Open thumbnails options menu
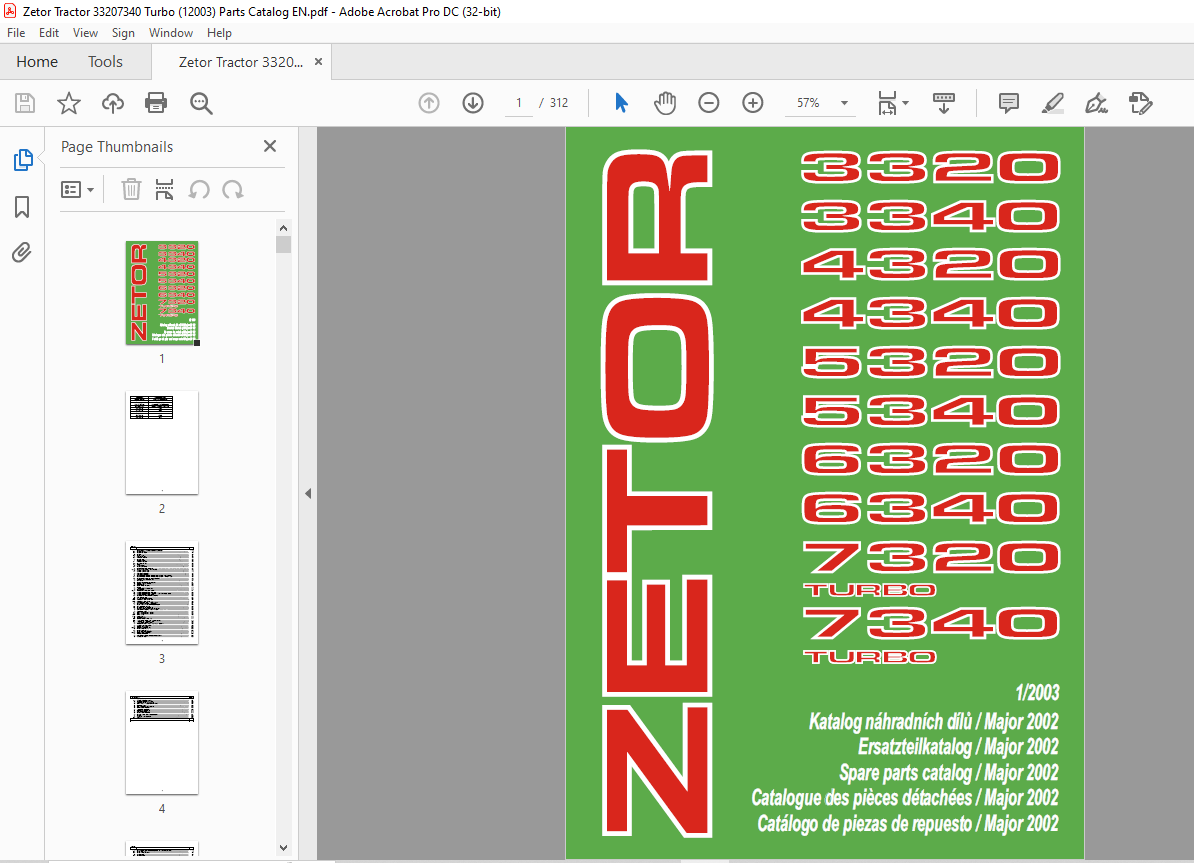This screenshot has width=1194, height=863. [x=77, y=190]
